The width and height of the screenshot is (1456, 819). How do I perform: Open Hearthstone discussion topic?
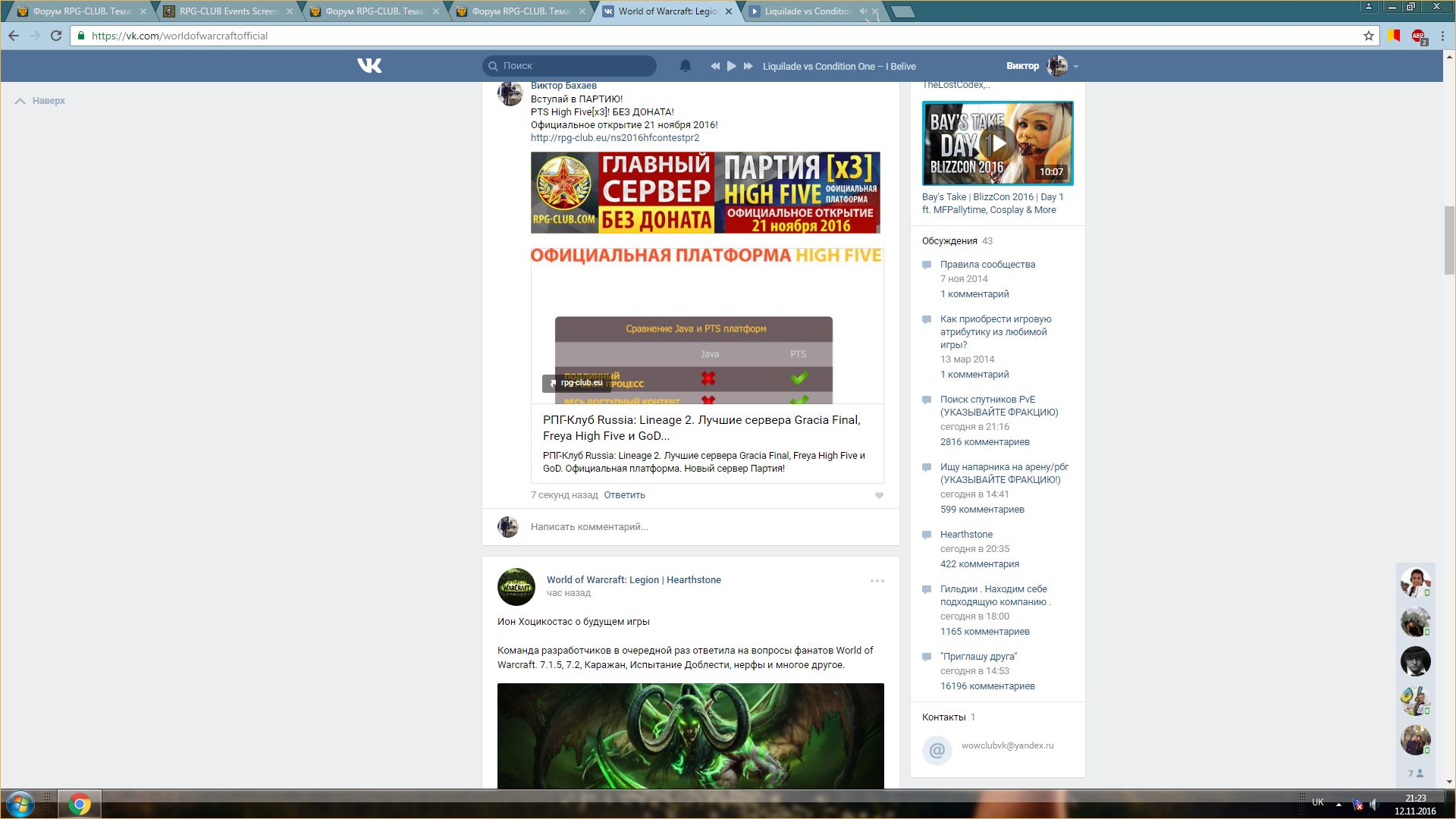966,535
